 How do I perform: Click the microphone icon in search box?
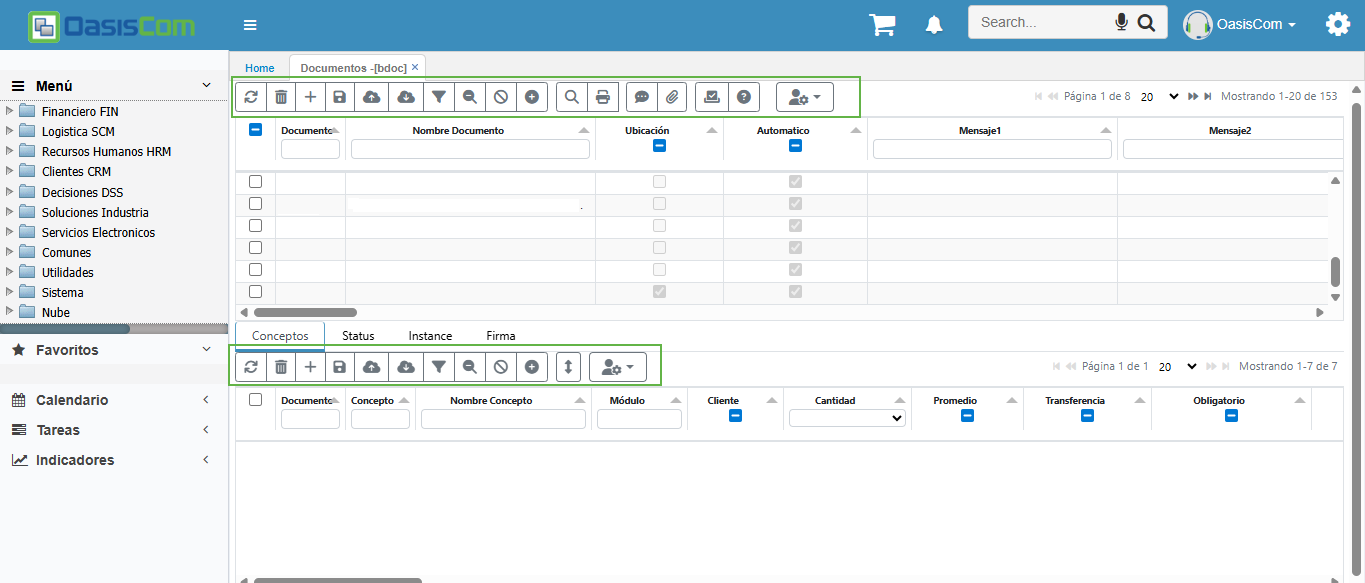pyautogui.click(x=1122, y=22)
